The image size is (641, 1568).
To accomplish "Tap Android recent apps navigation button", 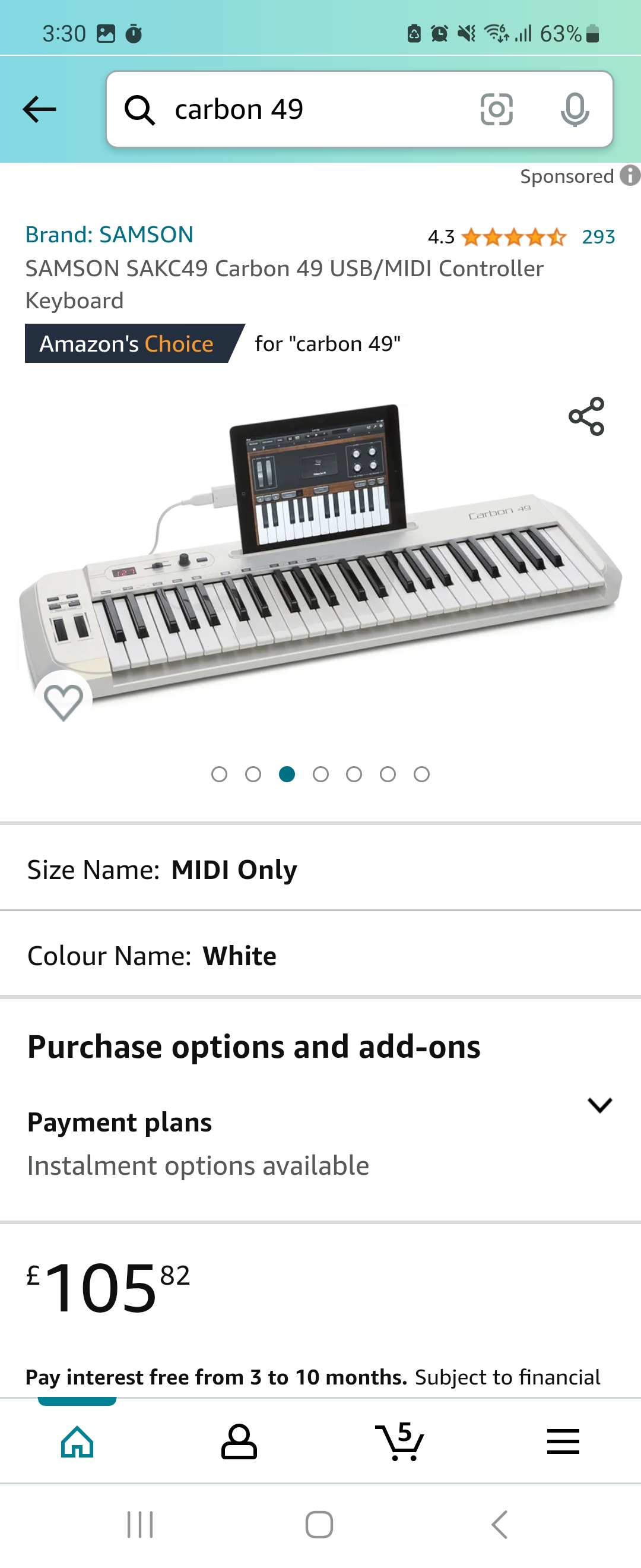I will click(x=140, y=1525).
